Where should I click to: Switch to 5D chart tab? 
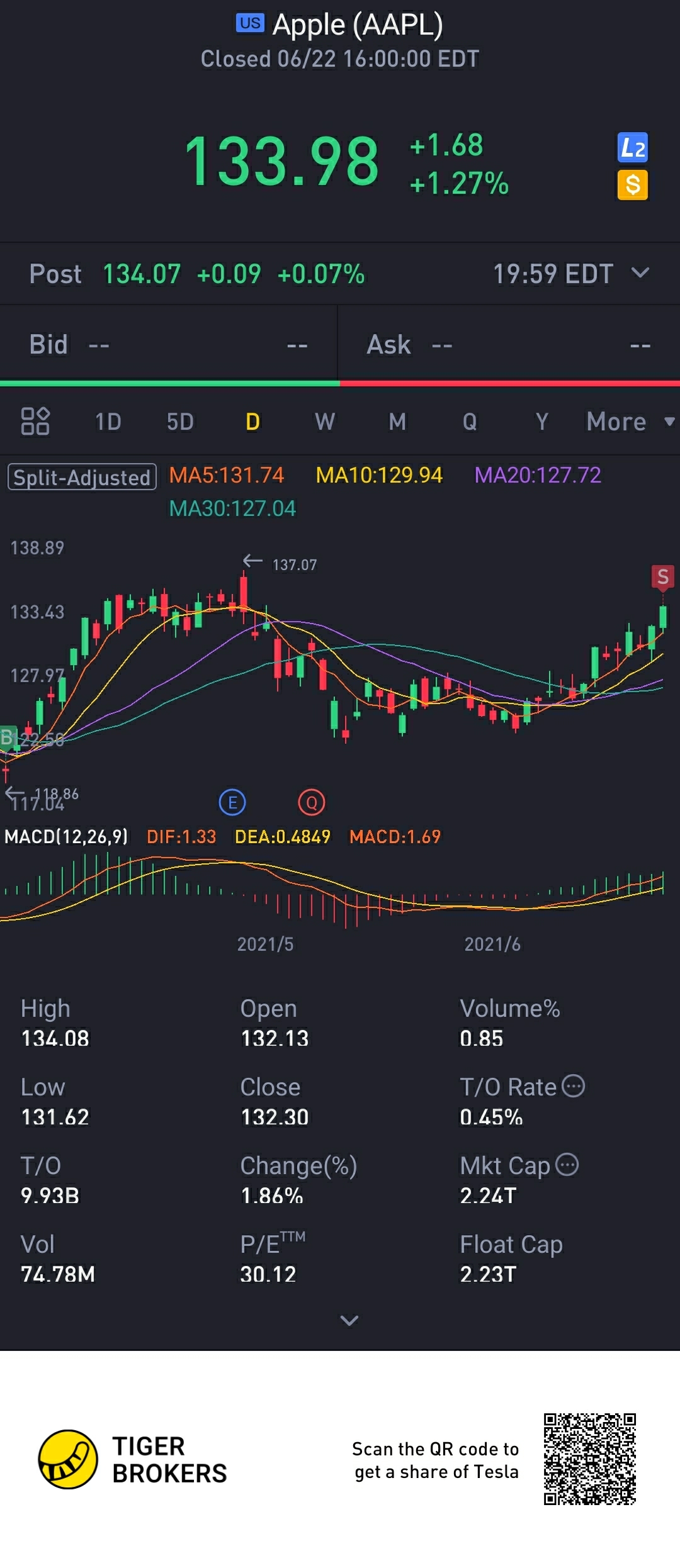pyautogui.click(x=180, y=422)
